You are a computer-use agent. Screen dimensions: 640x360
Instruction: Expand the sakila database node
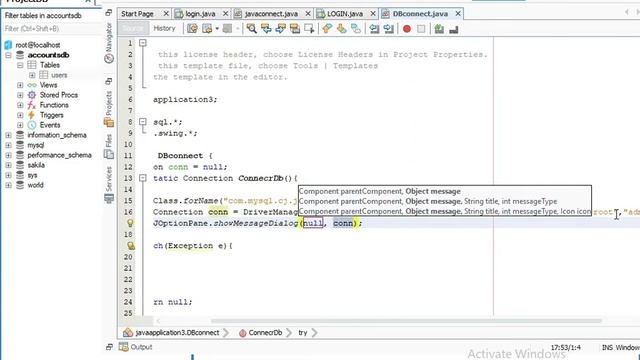(8, 165)
